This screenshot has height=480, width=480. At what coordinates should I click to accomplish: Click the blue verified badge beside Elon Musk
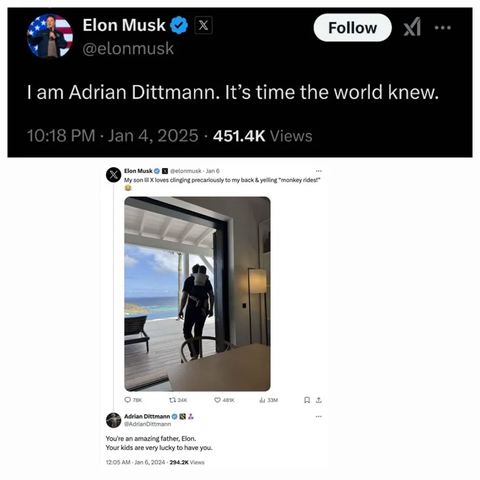[179, 25]
